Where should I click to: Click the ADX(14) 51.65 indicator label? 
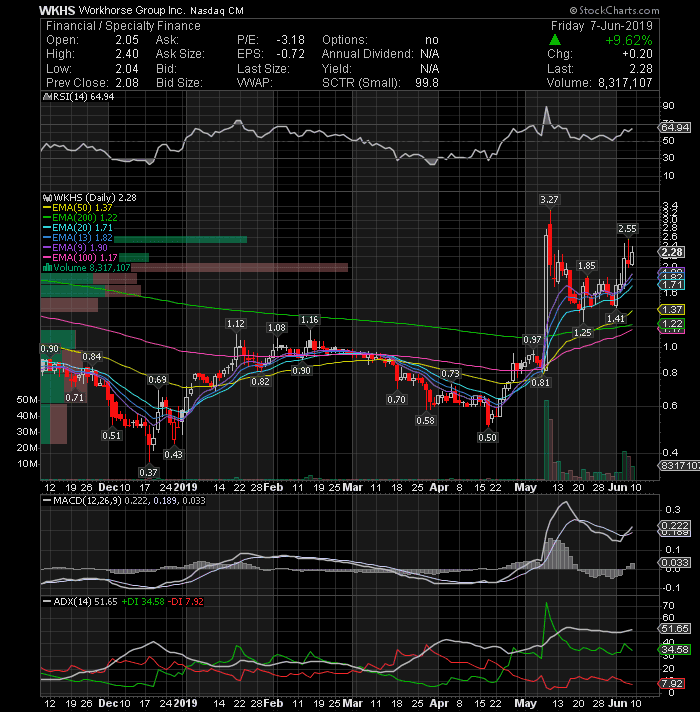80,602
